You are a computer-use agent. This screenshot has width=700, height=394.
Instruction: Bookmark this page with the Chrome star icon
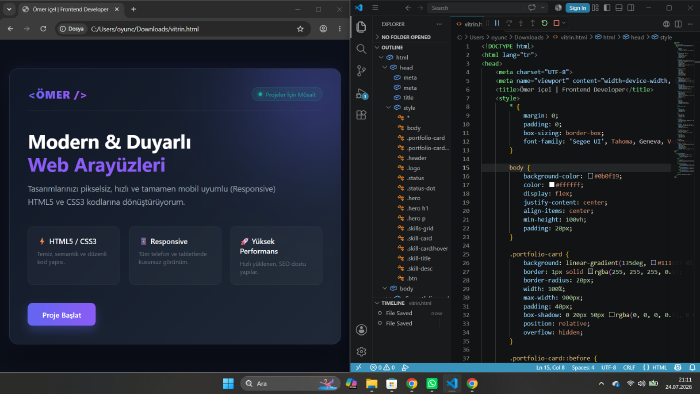[x=300, y=29]
